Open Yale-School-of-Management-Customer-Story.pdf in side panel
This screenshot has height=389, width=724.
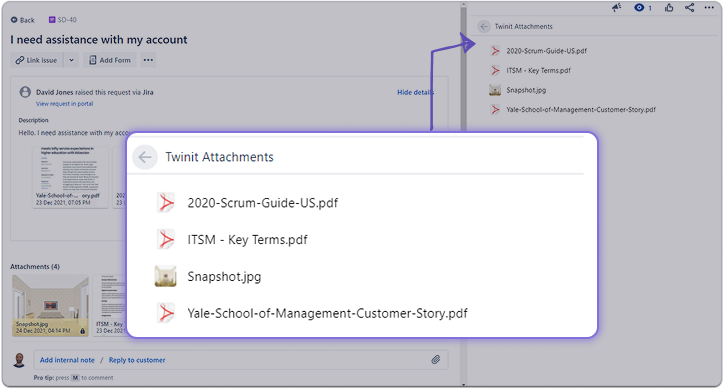(581, 109)
